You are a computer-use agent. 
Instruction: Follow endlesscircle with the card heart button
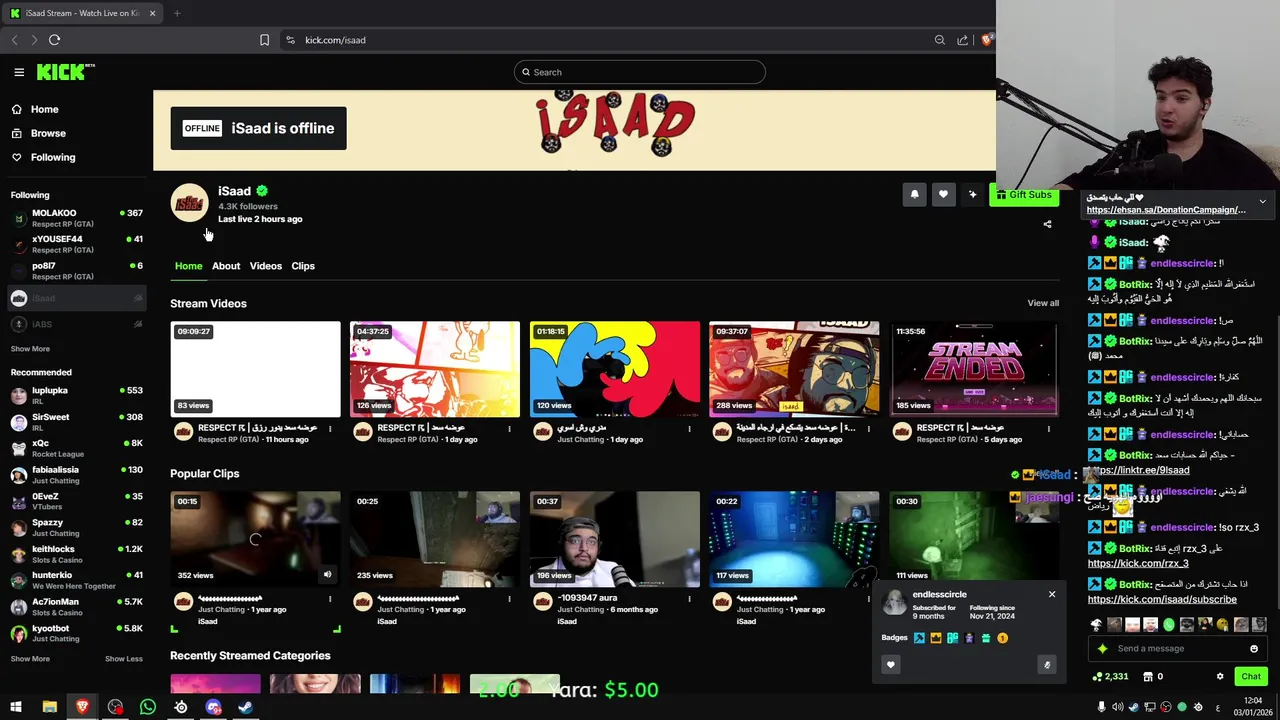coord(891,664)
